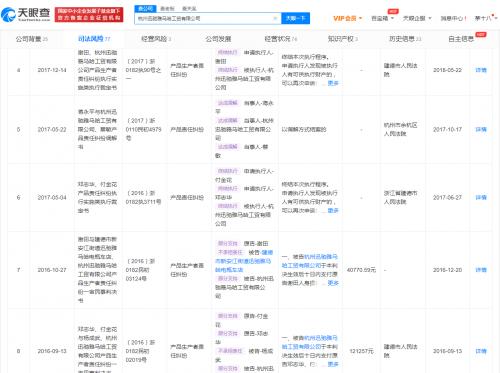Click 更多 in the 2017-05-04 case result
The width and height of the screenshot is (500, 373).
(x=333, y=210)
